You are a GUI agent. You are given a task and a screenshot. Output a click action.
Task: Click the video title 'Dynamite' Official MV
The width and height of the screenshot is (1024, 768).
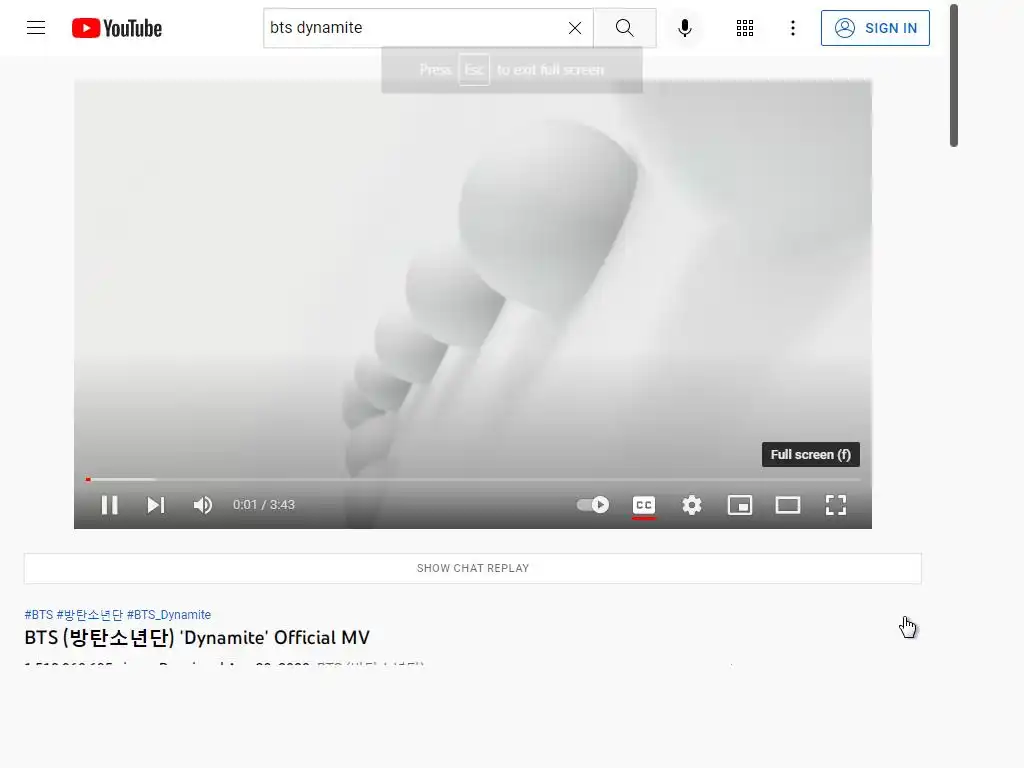(197, 637)
